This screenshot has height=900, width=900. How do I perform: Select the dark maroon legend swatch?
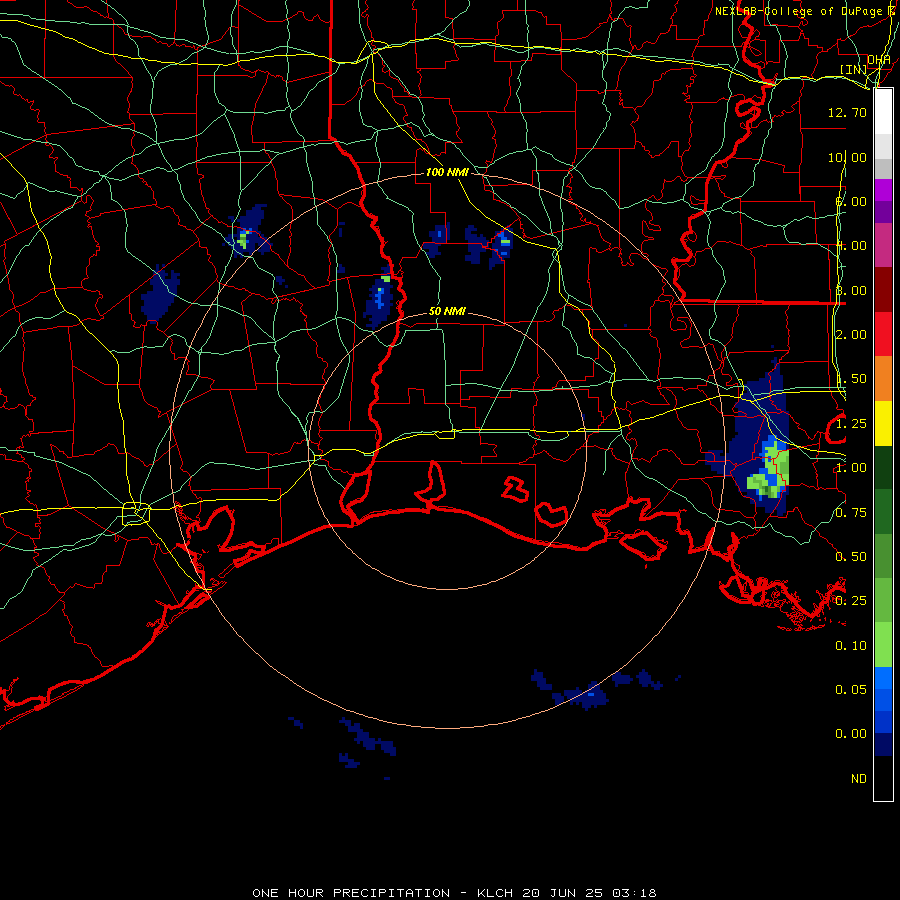tap(883, 290)
